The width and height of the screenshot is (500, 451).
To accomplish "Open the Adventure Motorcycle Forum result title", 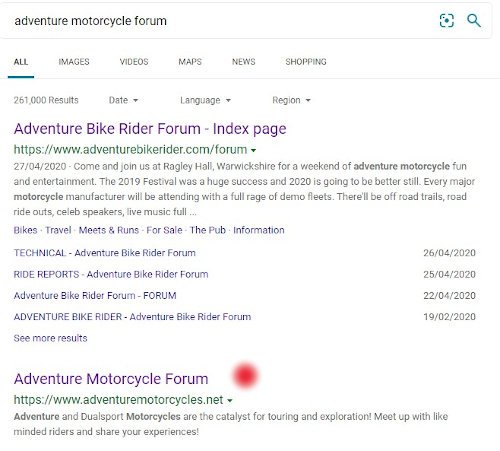I will [111, 379].
